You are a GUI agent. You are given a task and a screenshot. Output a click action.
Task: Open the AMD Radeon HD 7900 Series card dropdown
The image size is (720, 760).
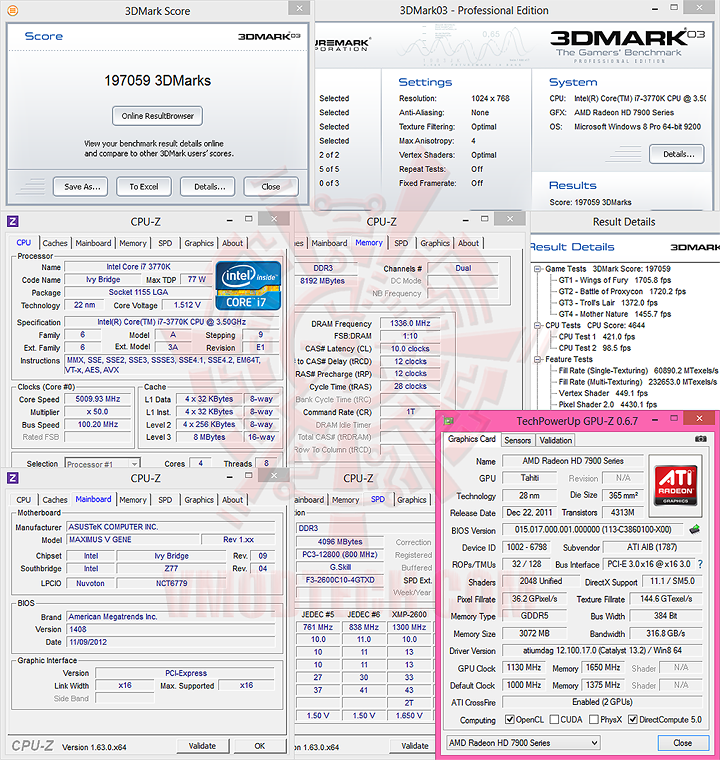coord(523,743)
